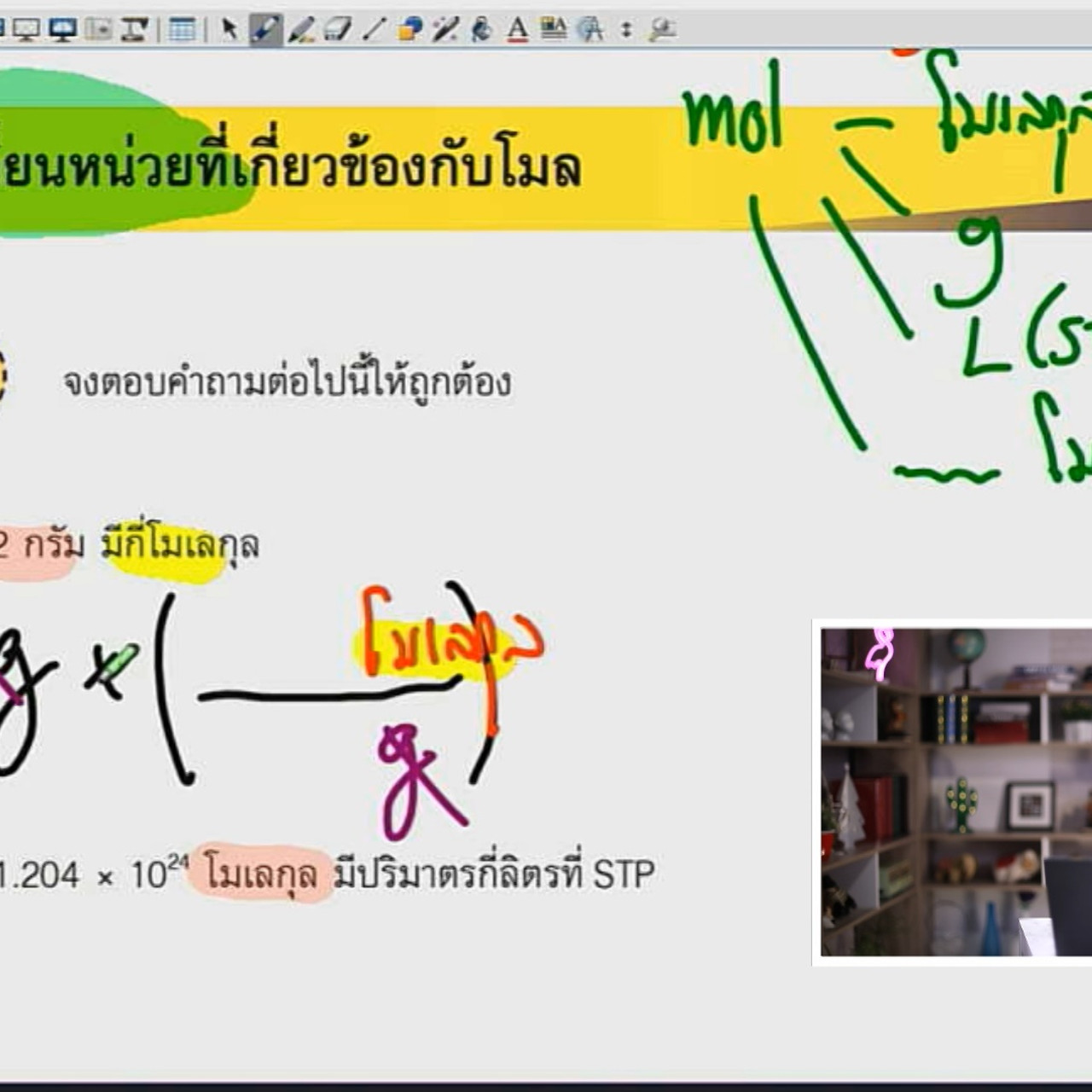Pick the highlighter pen tool
The width and height of the screenshot is (1092, 1092).
click(x=301, y=30)
